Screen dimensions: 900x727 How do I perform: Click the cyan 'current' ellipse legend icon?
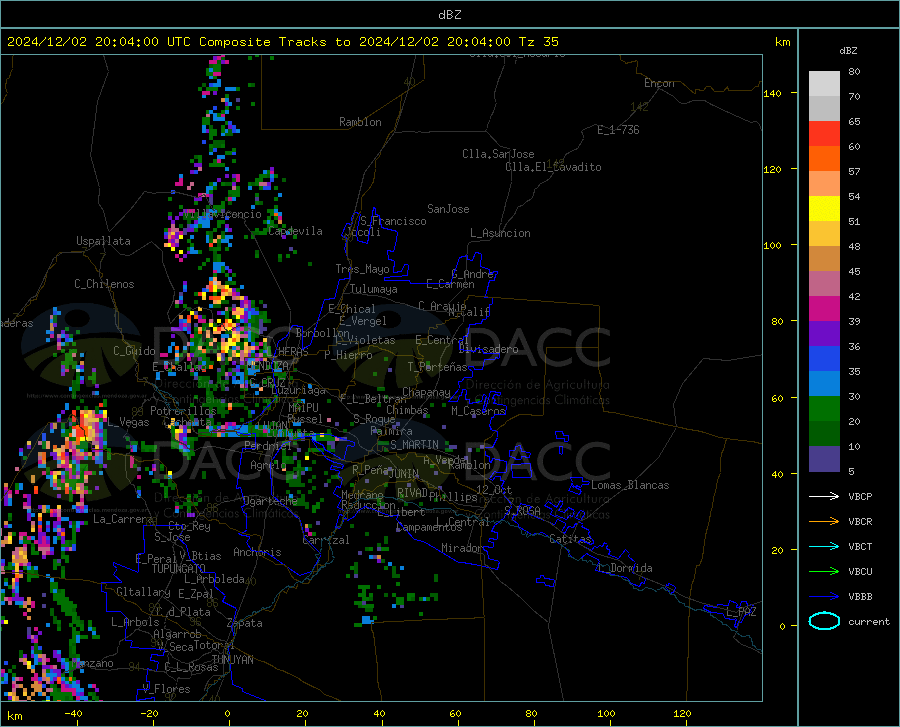824,621
